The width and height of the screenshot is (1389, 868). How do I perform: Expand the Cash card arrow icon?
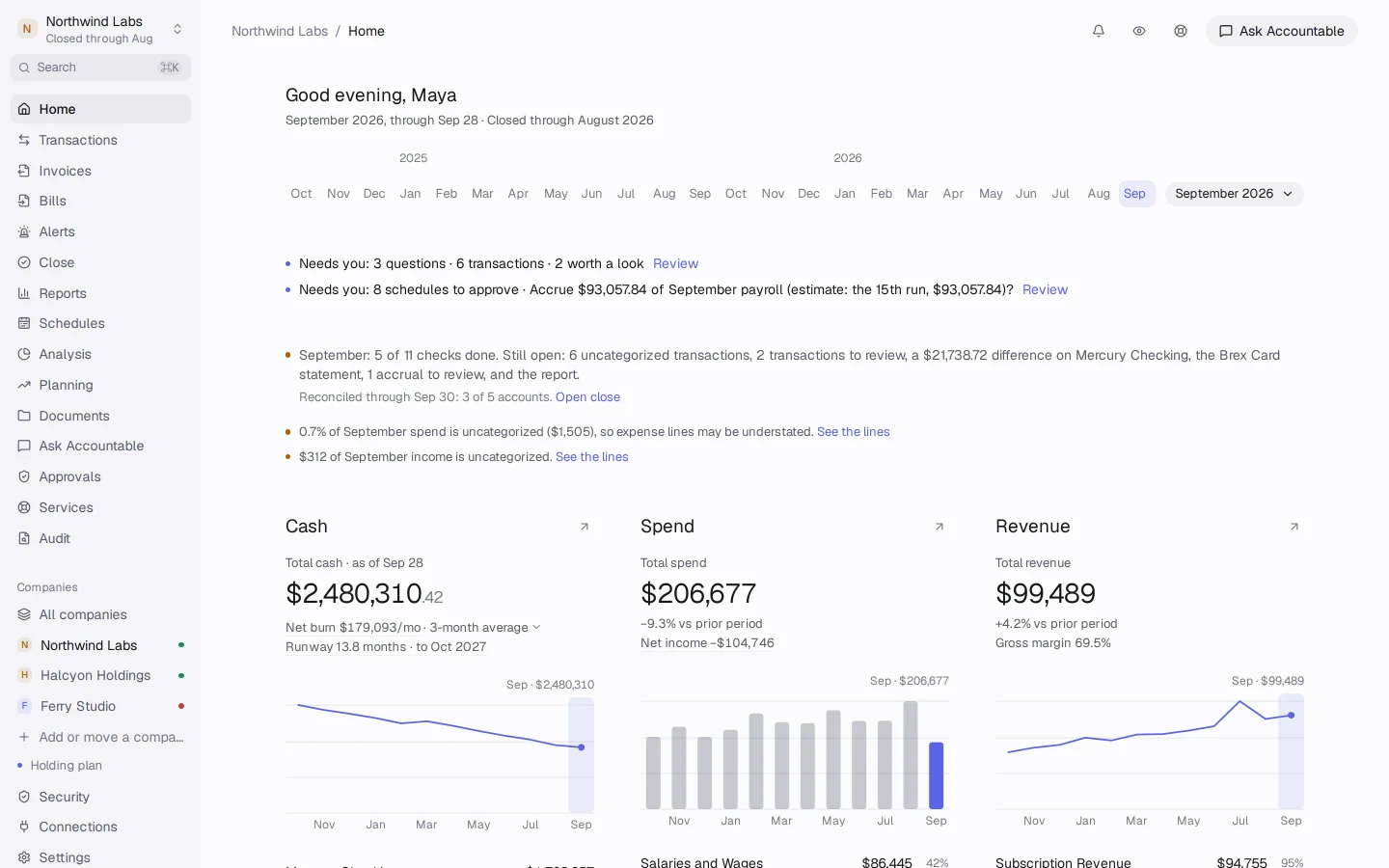click(585, 527)
